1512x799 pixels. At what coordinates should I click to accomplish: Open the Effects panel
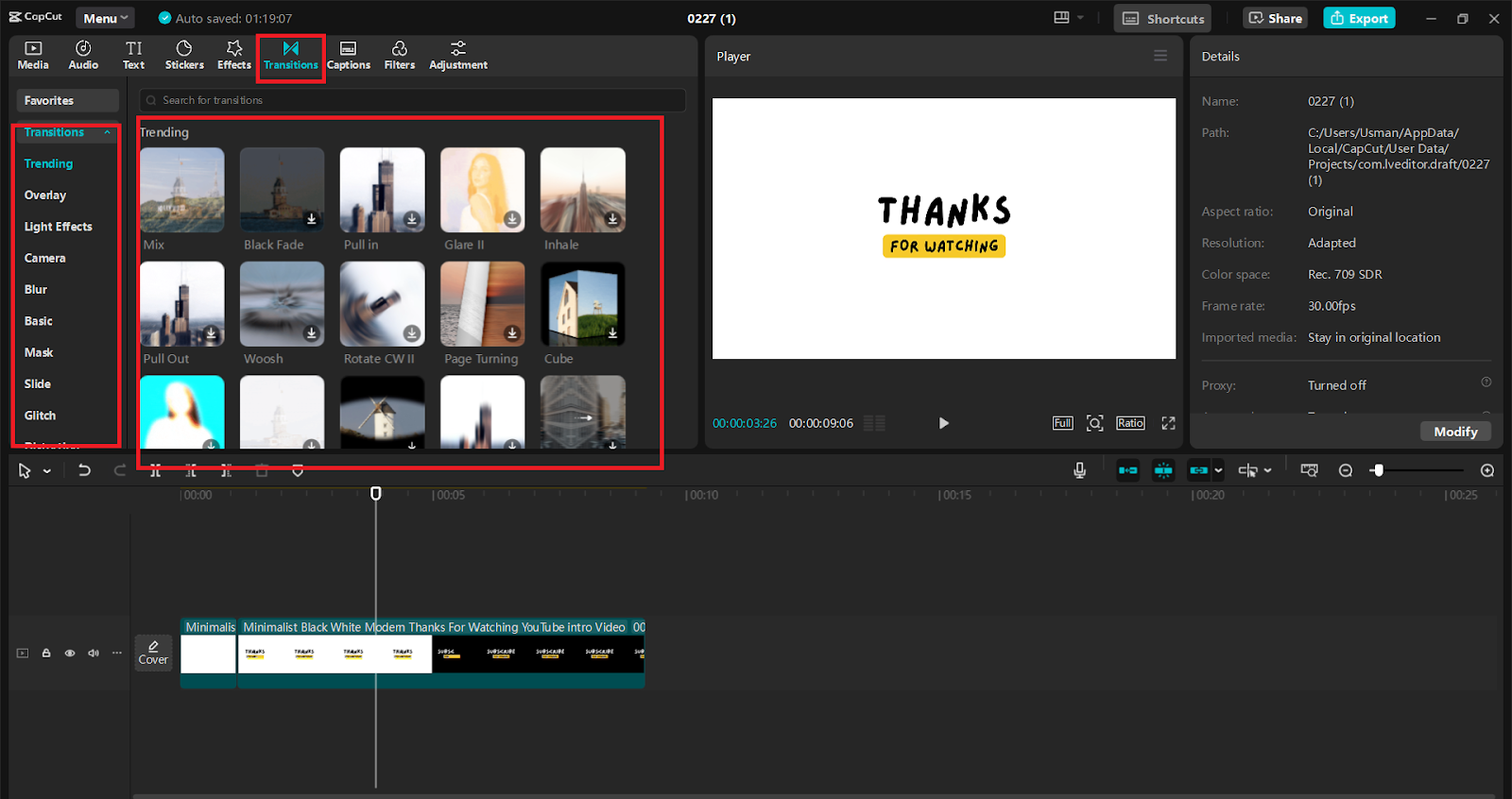(x=234, y=55)
